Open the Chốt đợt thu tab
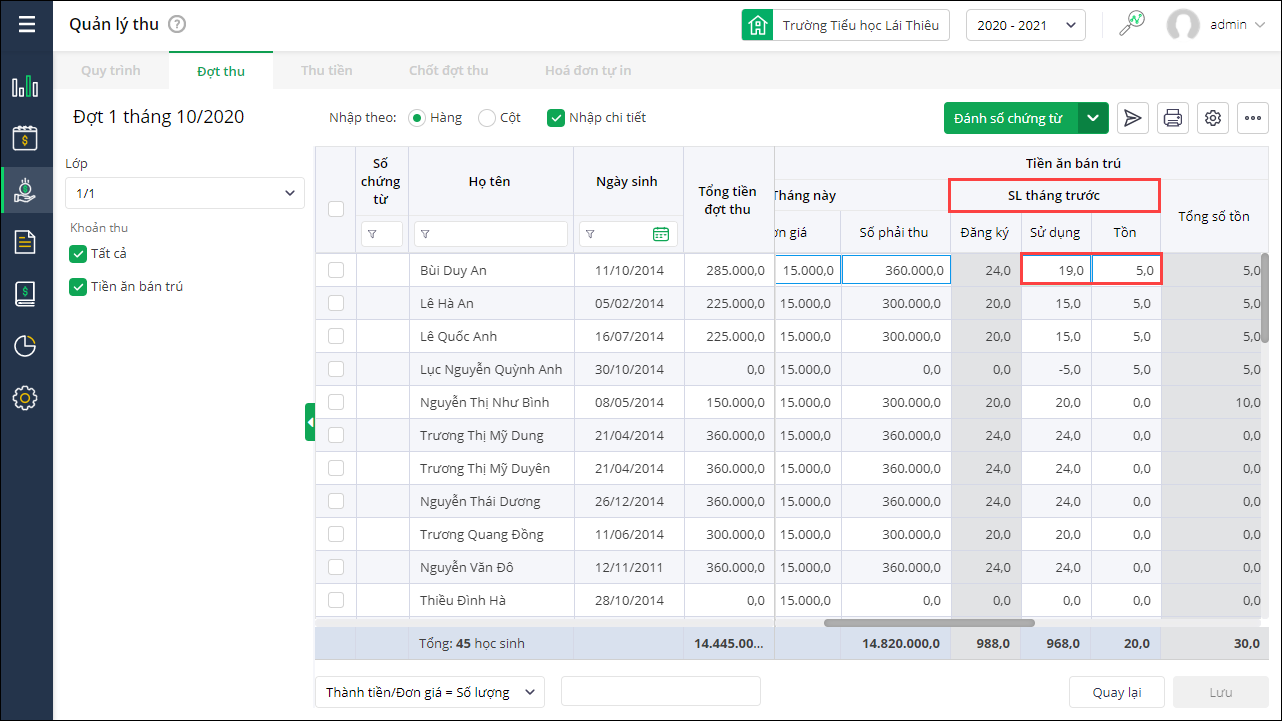Screen dimensions: 1282x721 click(x=448, y=71)
